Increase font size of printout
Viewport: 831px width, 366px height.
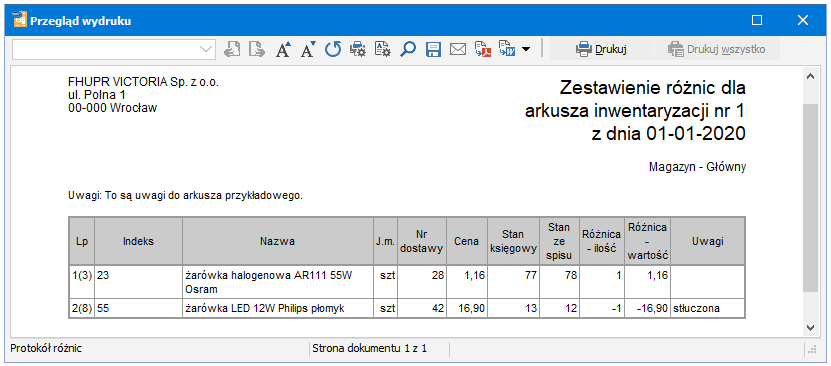(284, 50)
